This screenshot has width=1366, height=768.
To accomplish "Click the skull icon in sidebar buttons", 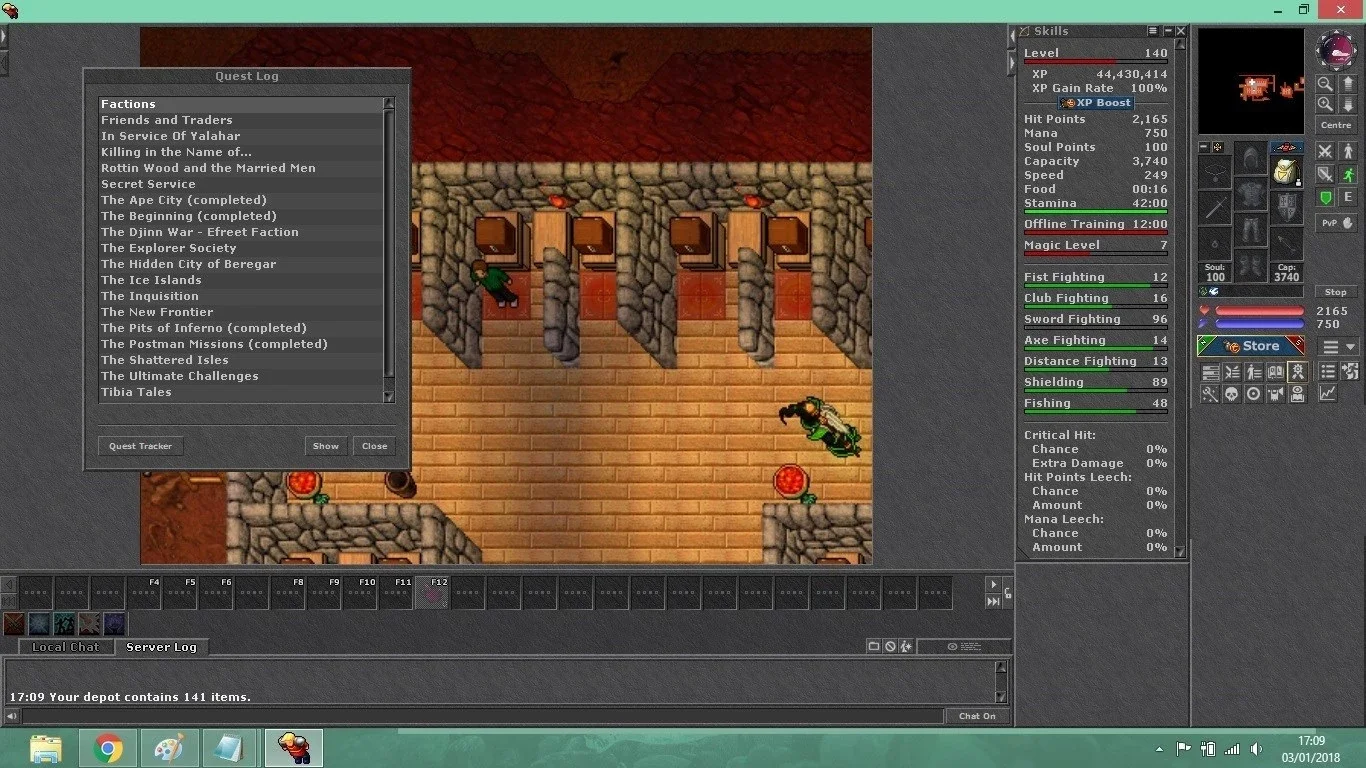I will pos(1232,394).
